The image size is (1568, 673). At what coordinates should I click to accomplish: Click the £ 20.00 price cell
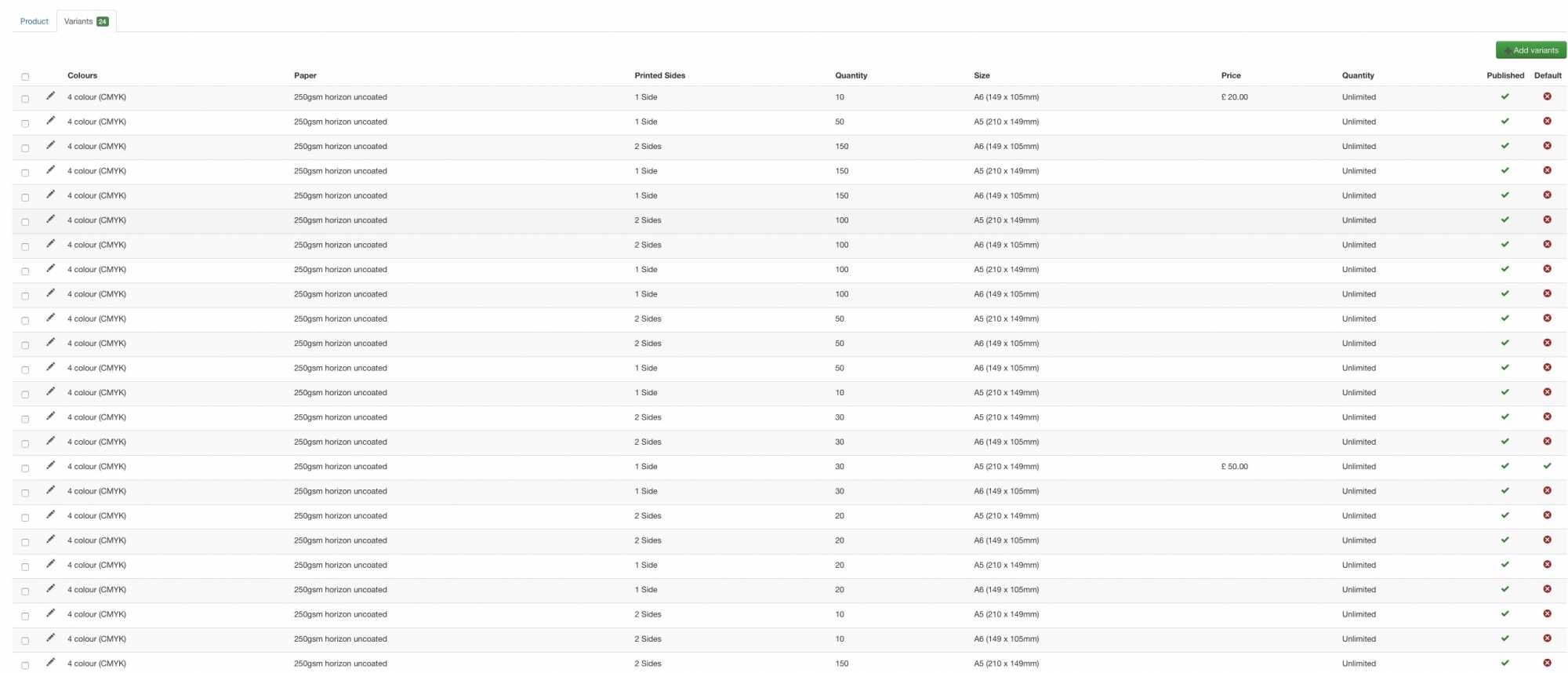point(1234,97)
